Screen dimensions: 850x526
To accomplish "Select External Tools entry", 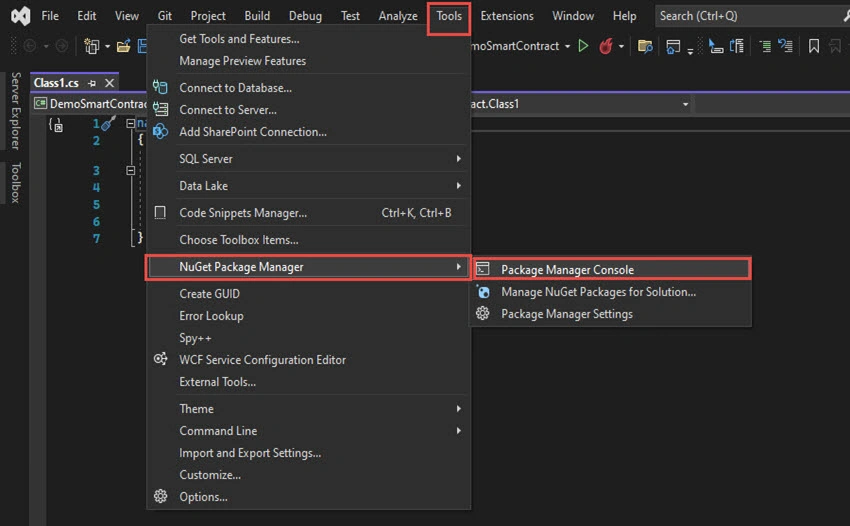I will [308, 382].
